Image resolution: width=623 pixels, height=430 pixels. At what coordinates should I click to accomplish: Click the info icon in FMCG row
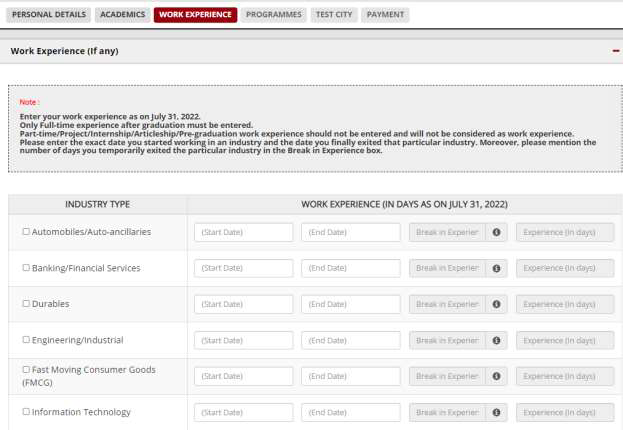496,376
